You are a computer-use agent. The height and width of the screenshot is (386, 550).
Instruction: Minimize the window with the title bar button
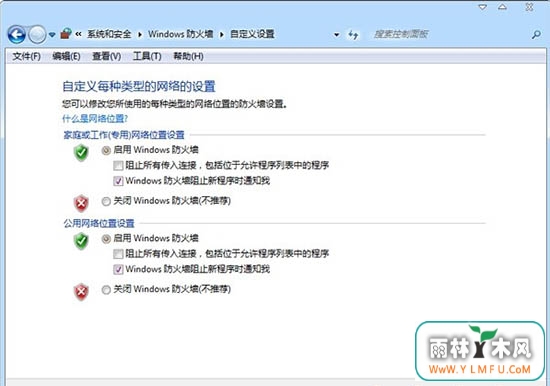(x=483, y=7)
